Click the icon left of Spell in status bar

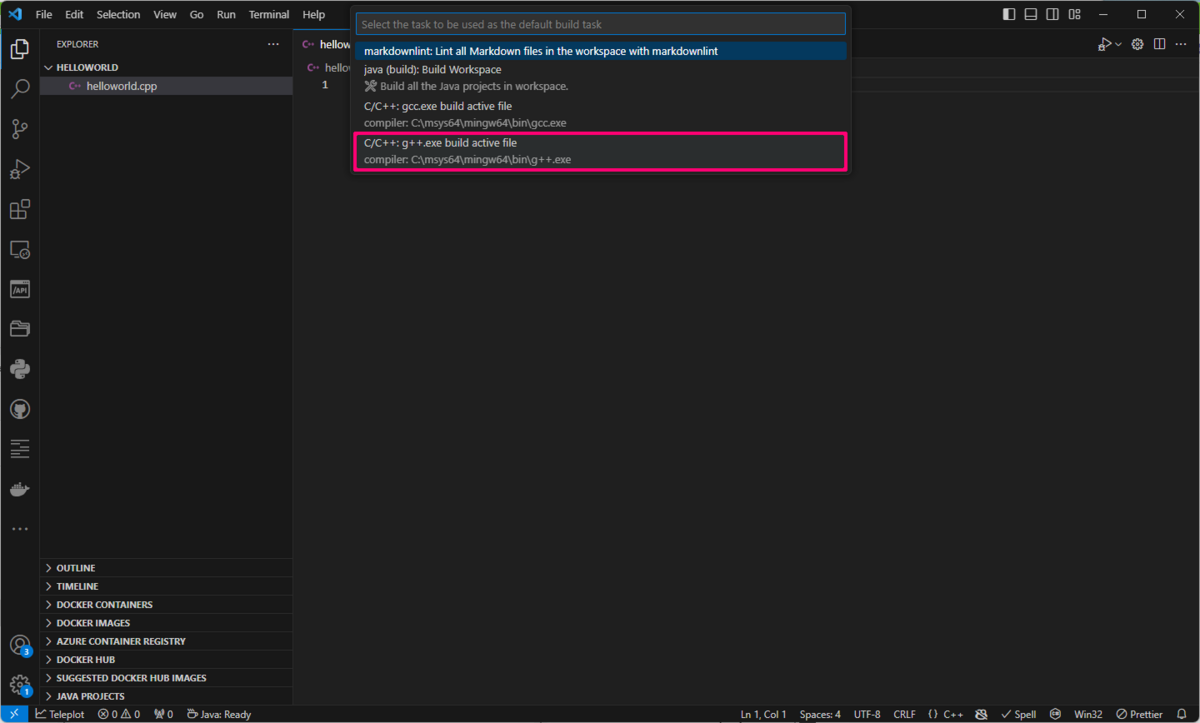click(981, 714)
